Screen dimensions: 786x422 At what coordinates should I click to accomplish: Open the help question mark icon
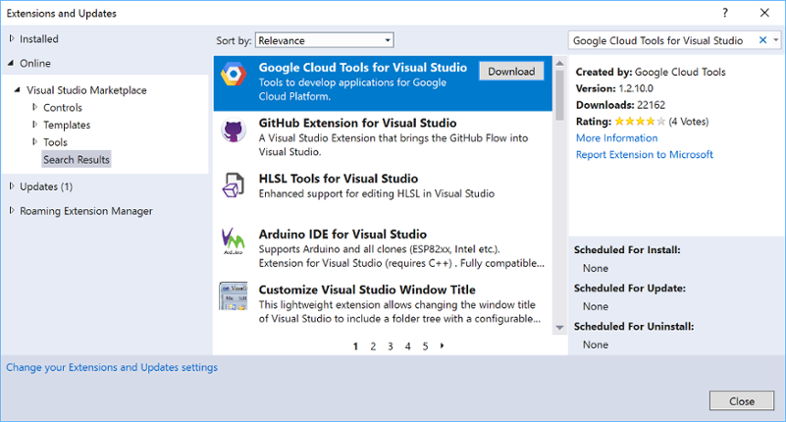725,13
